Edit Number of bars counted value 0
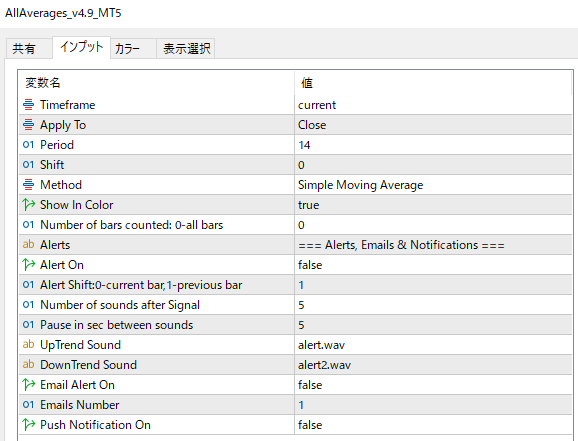 [433, 225]
